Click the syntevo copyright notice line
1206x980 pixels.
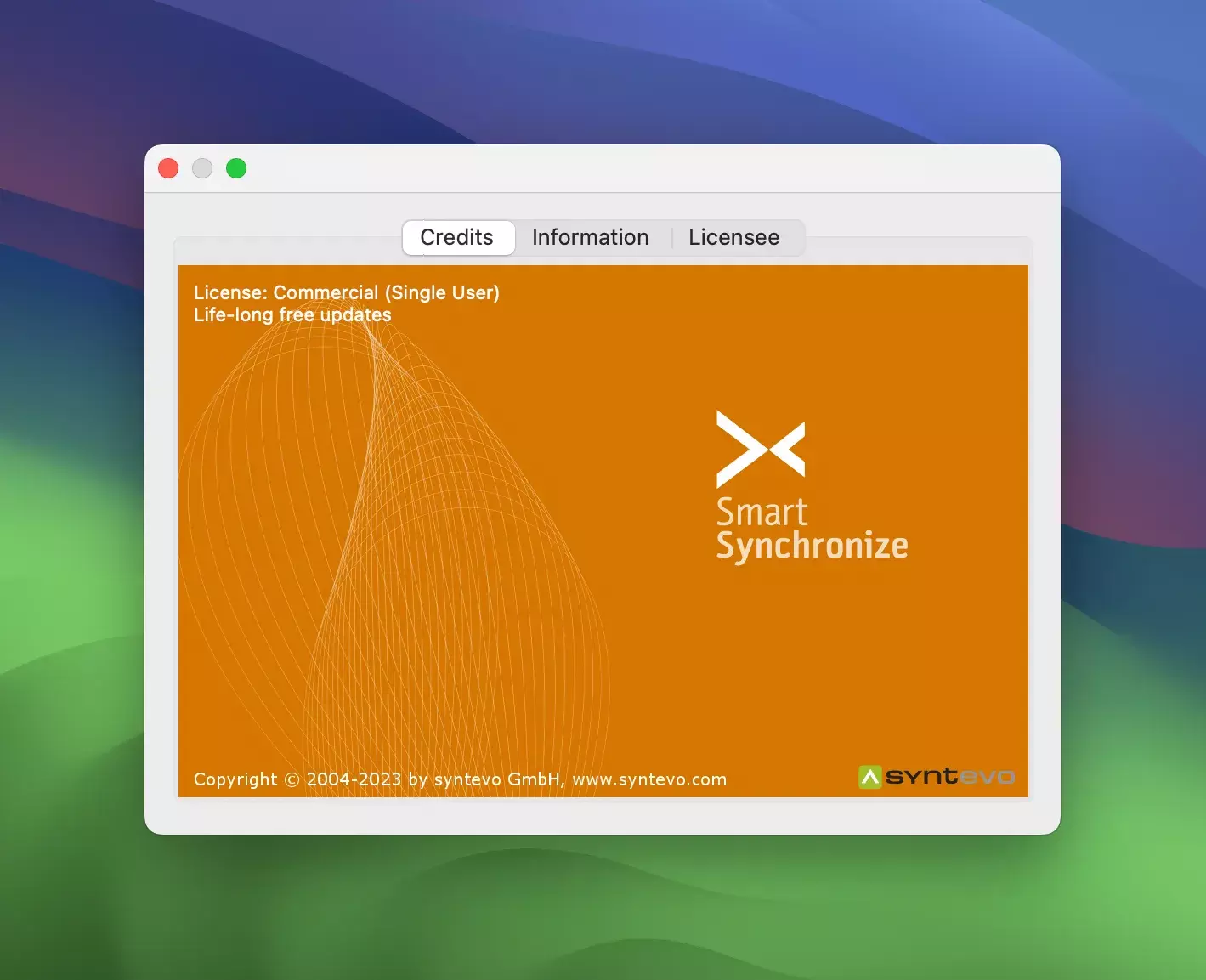click(x=460, y=779)
